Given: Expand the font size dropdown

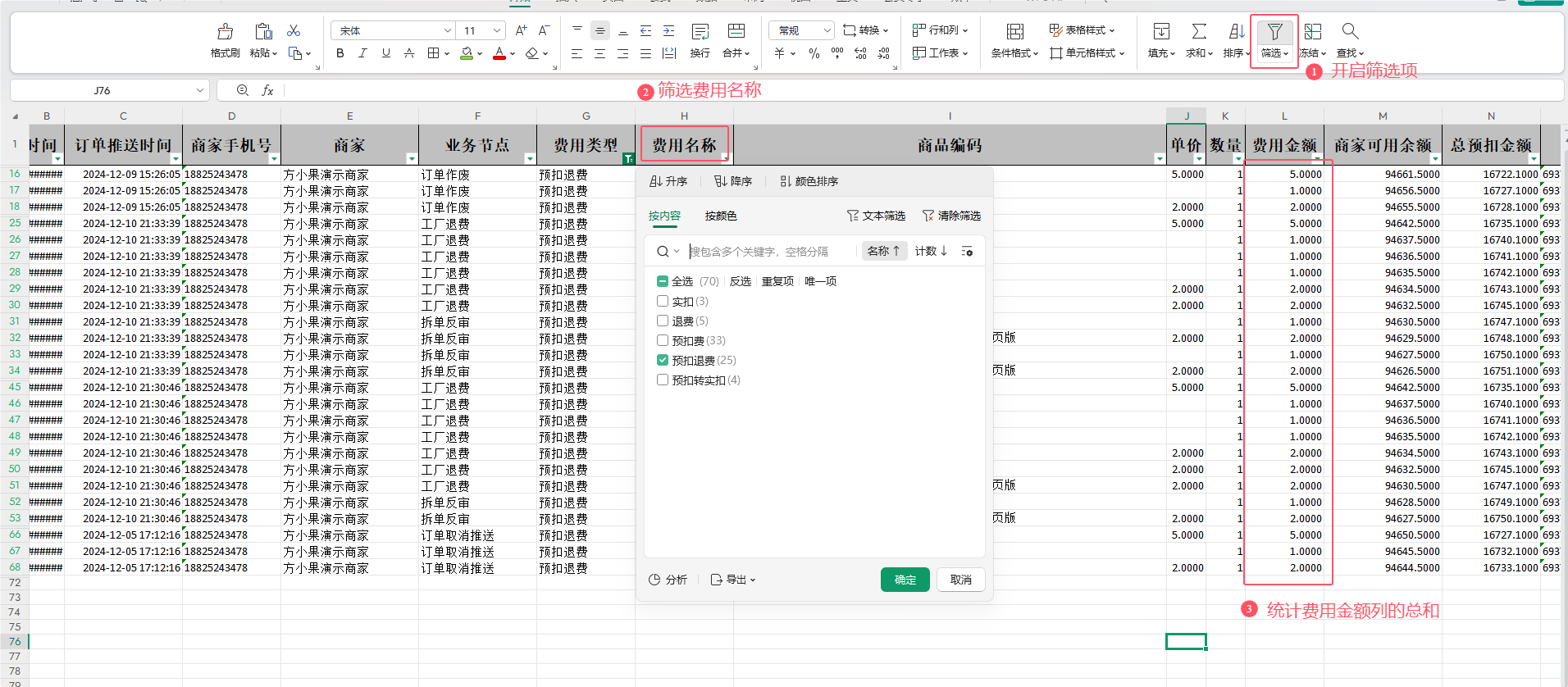Looking at the screenshot, I should click(497, 30).
